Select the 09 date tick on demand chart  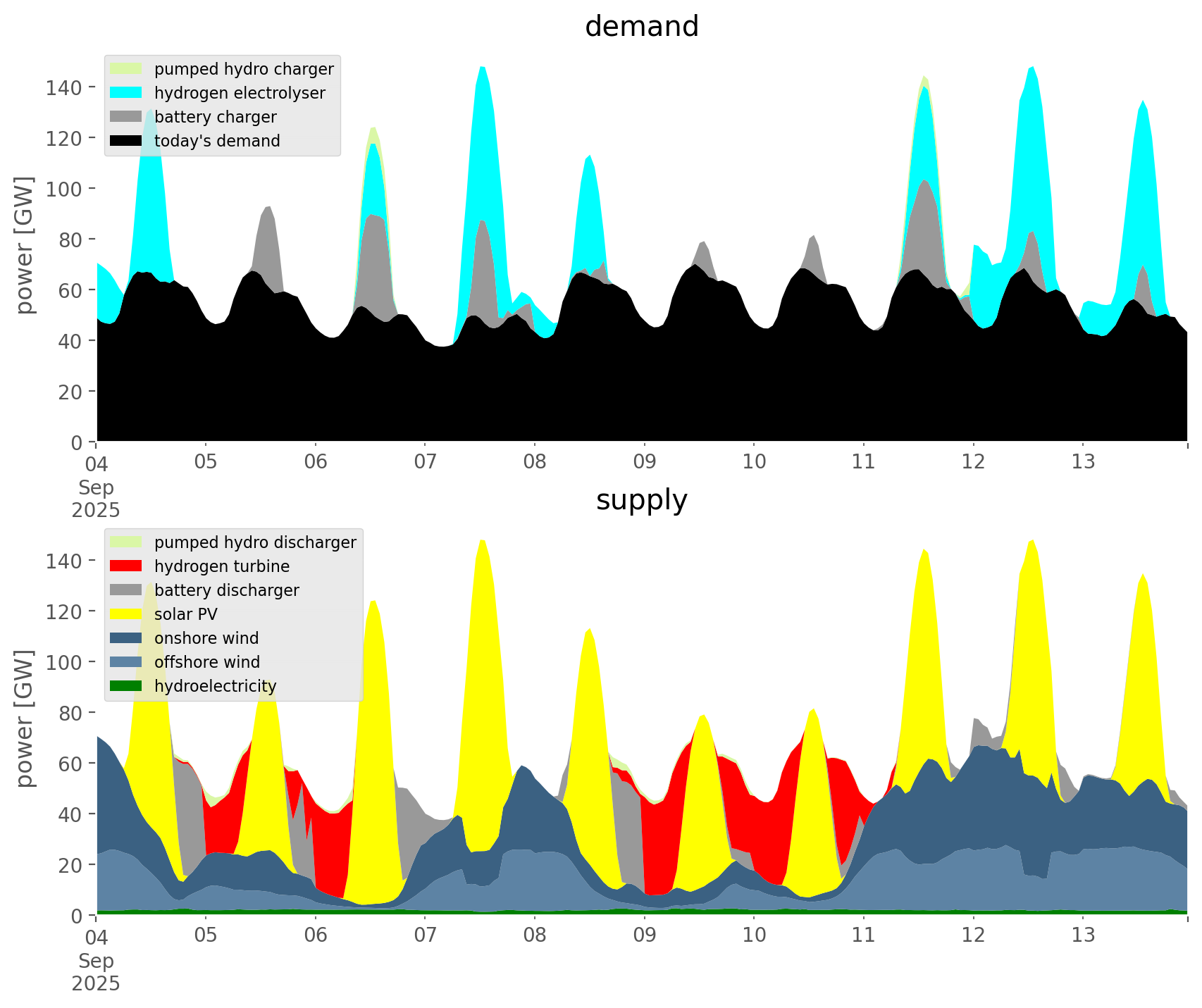[644, 462]
